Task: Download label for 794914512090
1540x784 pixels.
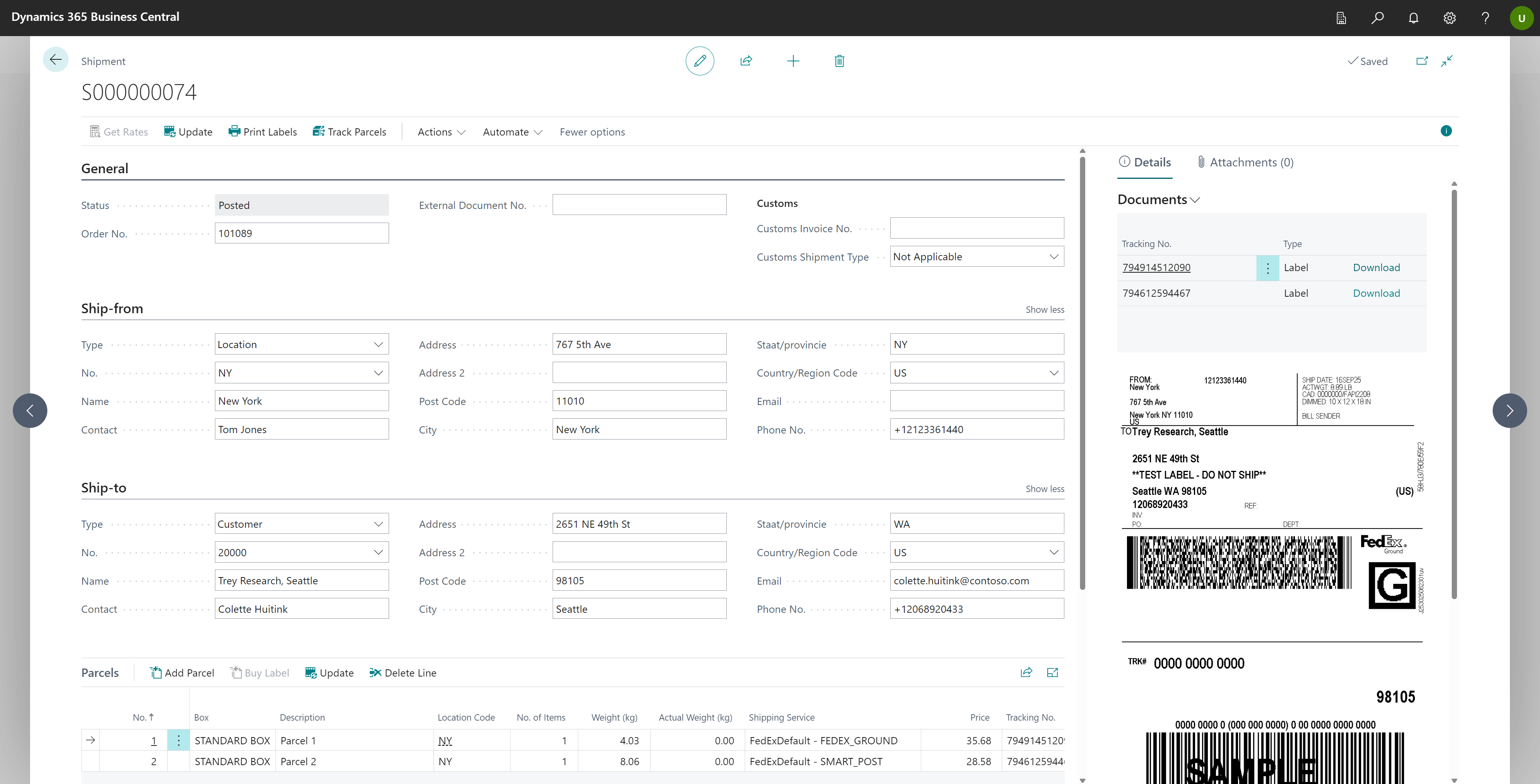Action: 1376,268
